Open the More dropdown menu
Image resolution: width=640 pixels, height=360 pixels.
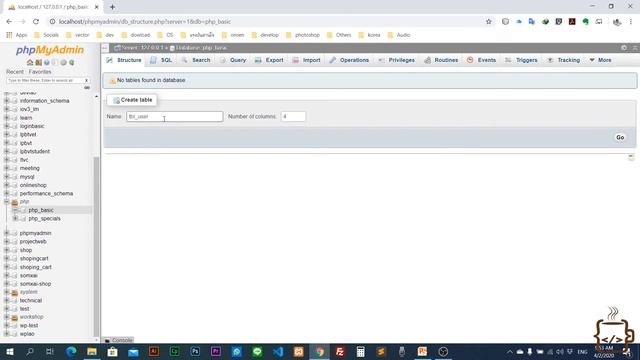coord(600,60)
